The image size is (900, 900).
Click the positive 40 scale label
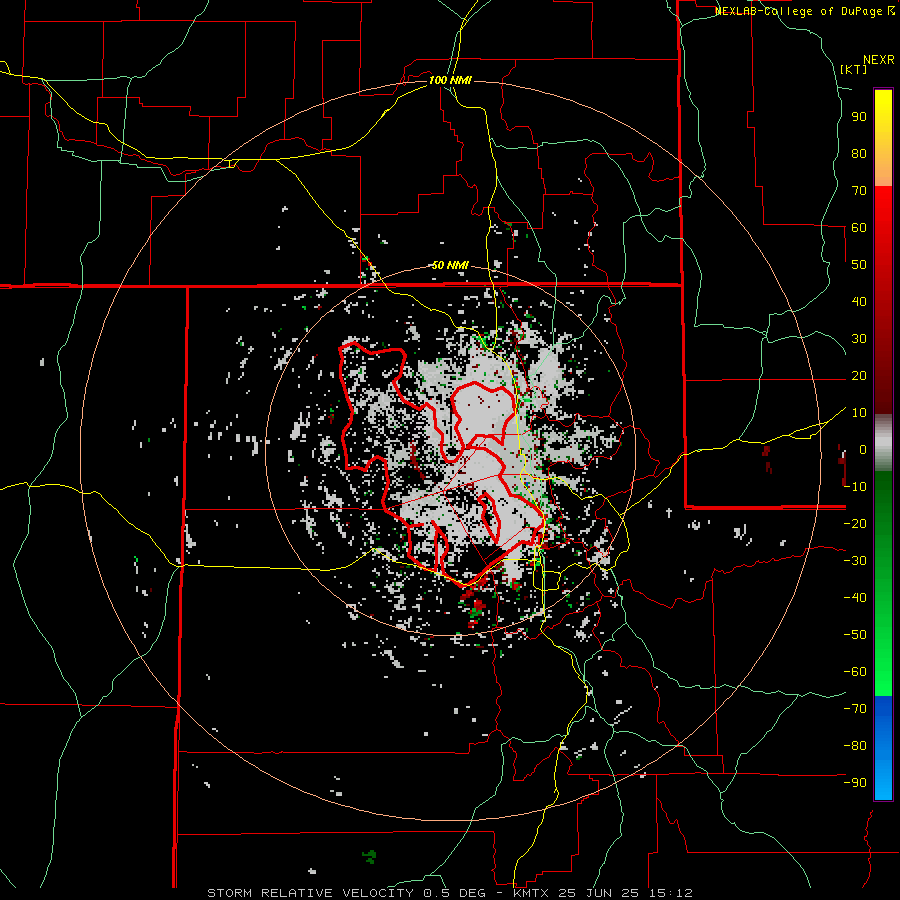pyautogui.click(x=859, y=302)
